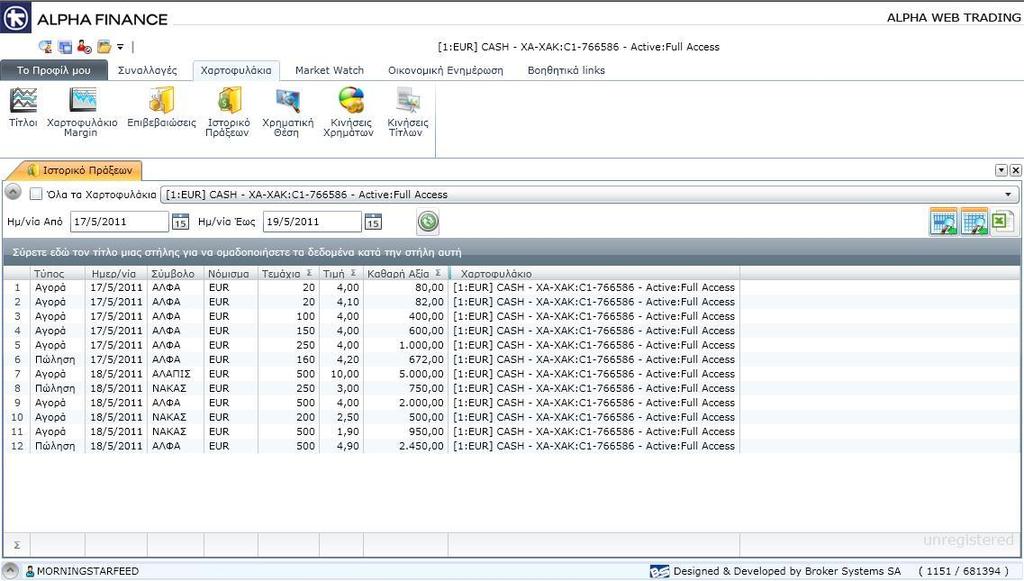The width and height of the screenshot is (1024, 581).
Task: Click the MORNINGSTARFEED user icon
Action: click(x=30, y=571)
